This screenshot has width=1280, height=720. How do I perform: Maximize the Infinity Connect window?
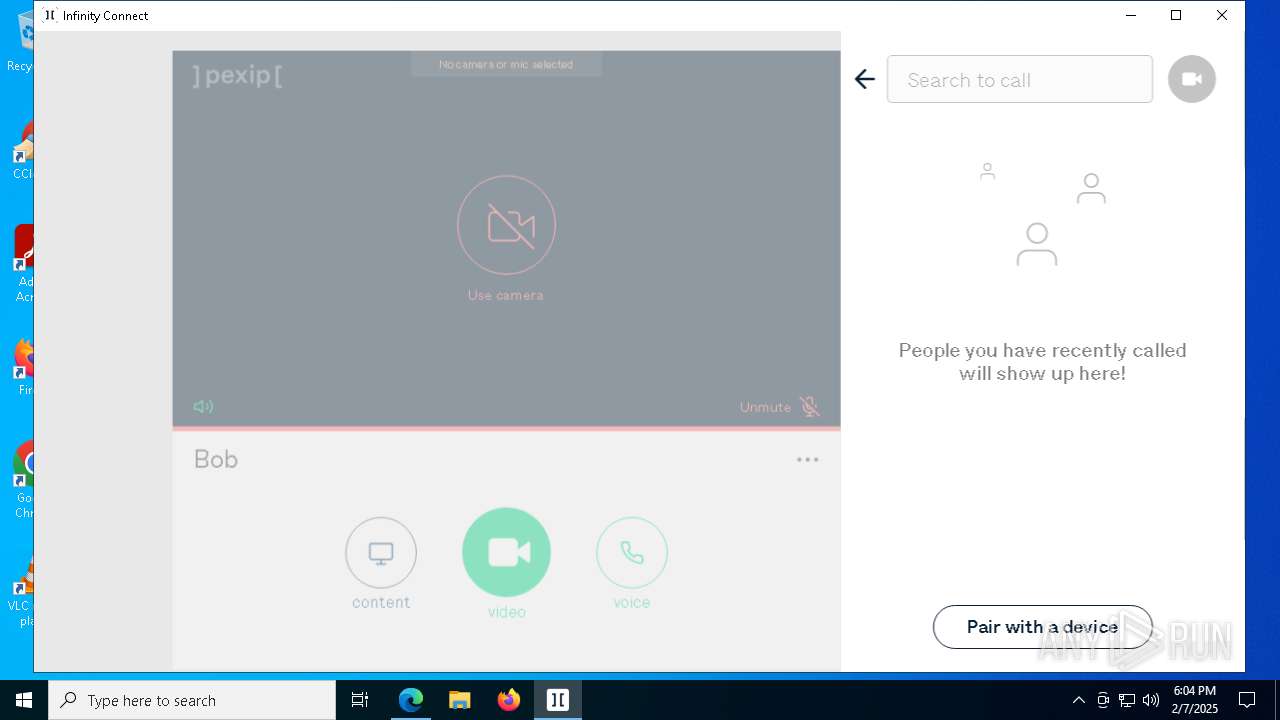click(x=1176, y=15)
